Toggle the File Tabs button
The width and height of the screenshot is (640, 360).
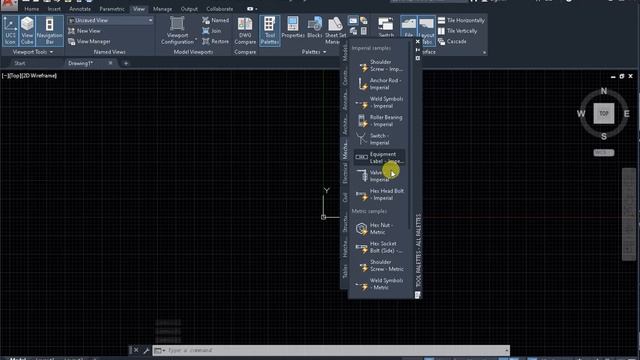click(x=408, y=28)
